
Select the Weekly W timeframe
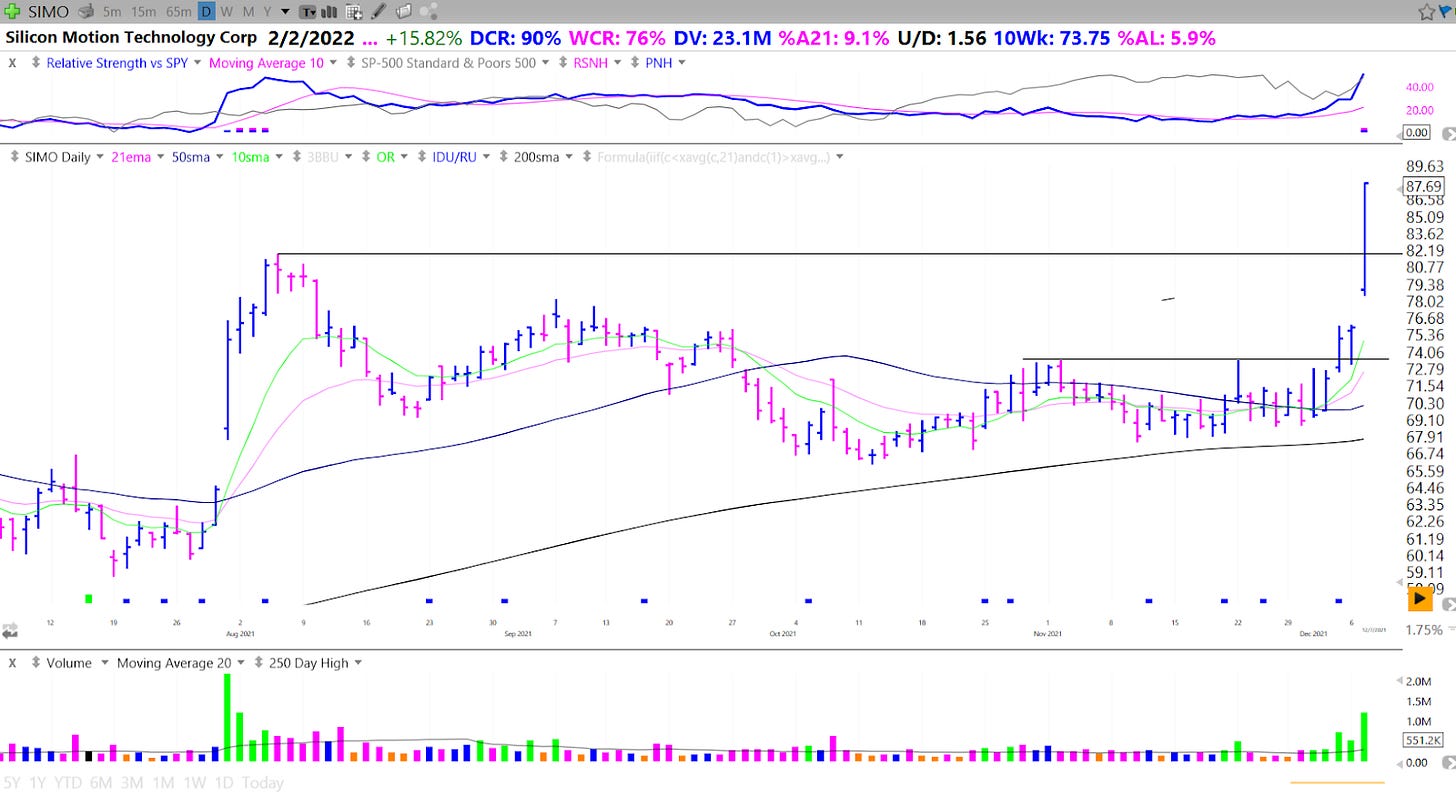click(x=227, y=12)
